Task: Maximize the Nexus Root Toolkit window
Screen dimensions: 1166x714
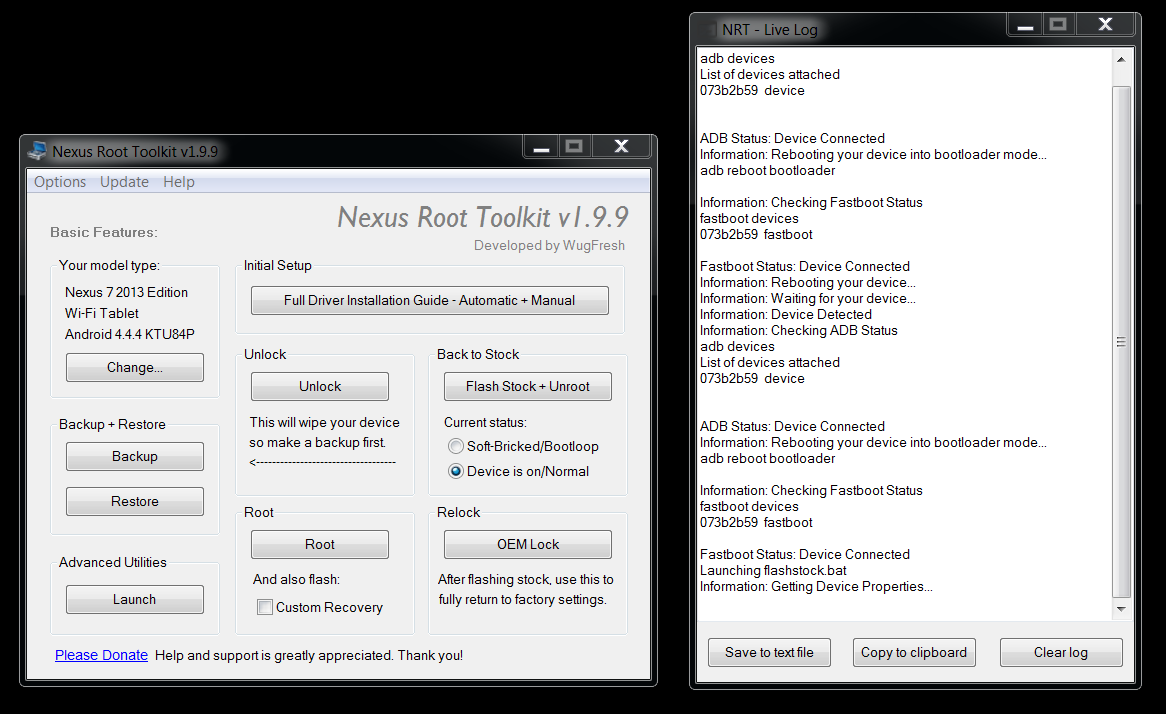Action: click(x=574, y=147)
